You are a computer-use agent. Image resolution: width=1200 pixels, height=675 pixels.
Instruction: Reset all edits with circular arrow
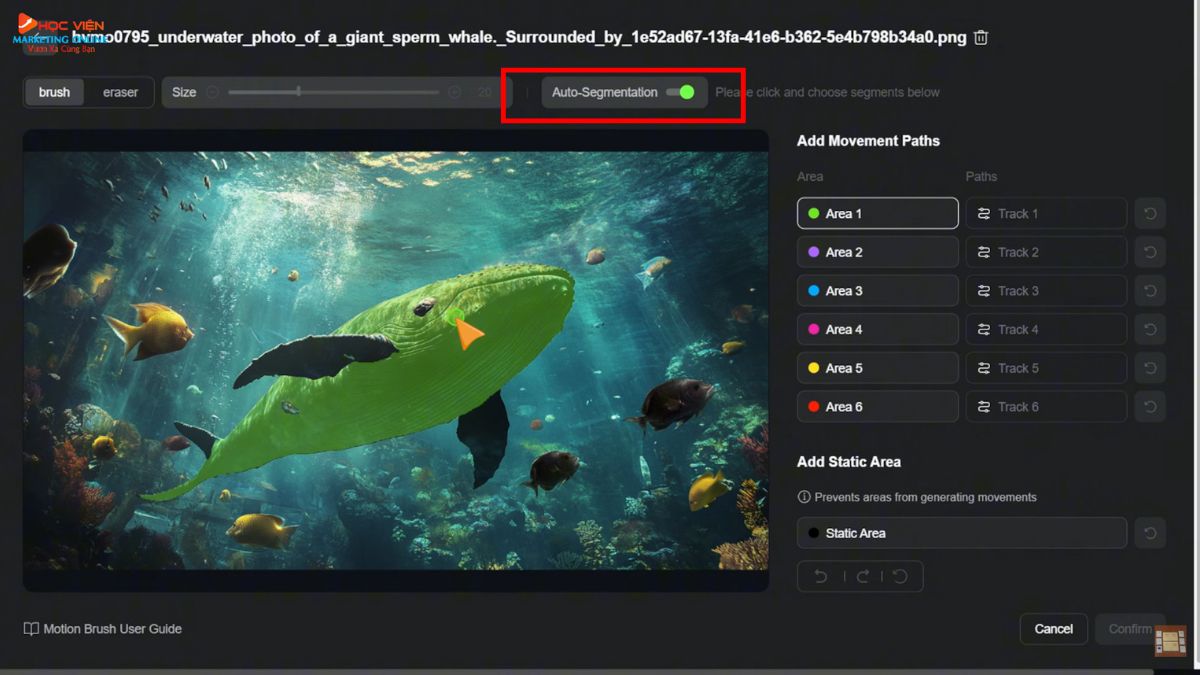pyautogui.click(x=900, y=576)
